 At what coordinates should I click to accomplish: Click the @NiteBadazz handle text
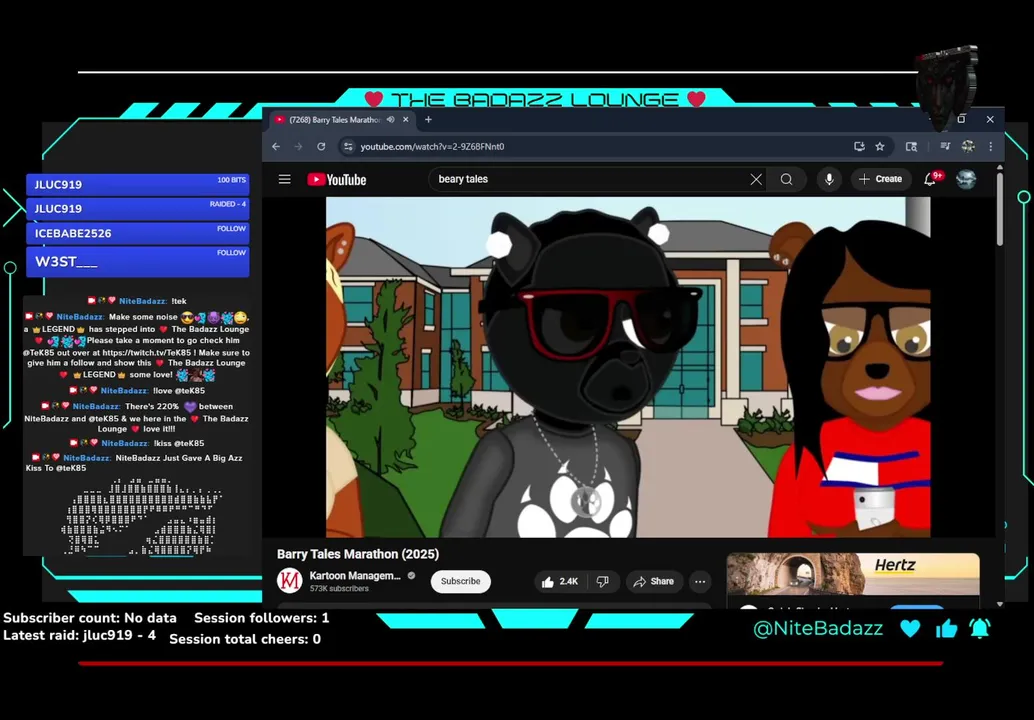[818, 629]
